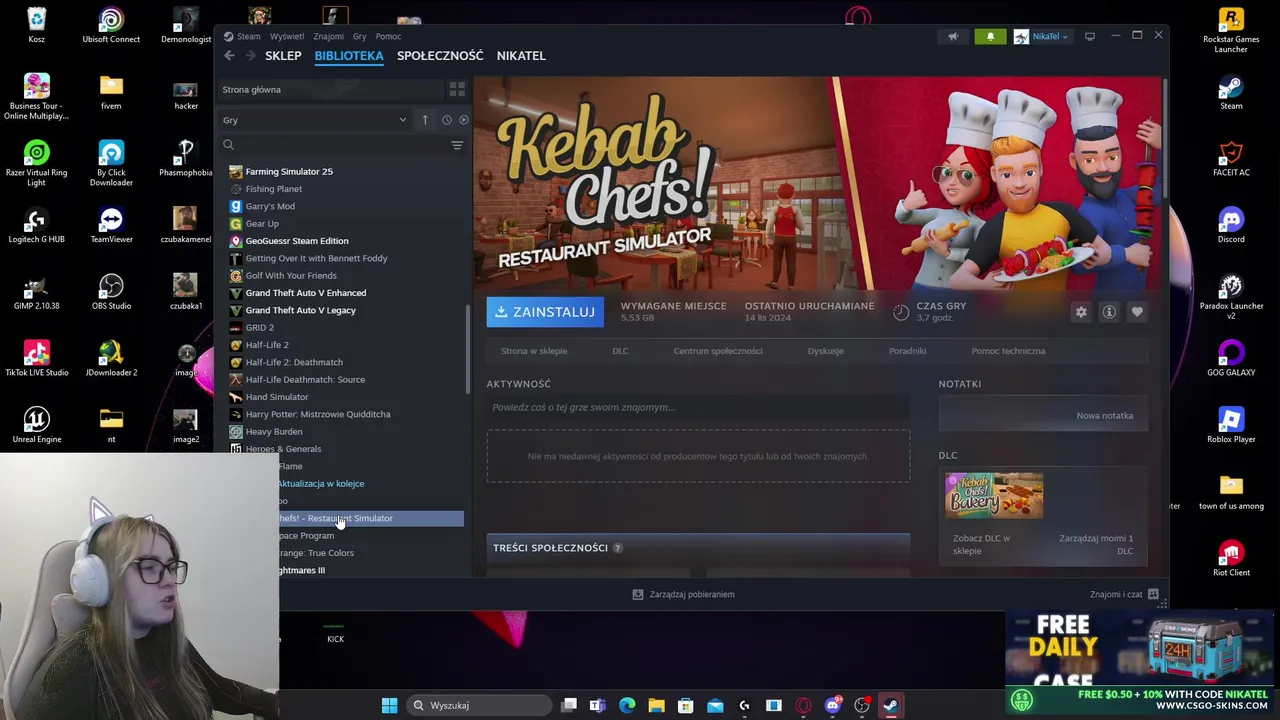
Task: Open OBS Studio from taskbar
Action: pyautogui.click(x=862, y=705)
